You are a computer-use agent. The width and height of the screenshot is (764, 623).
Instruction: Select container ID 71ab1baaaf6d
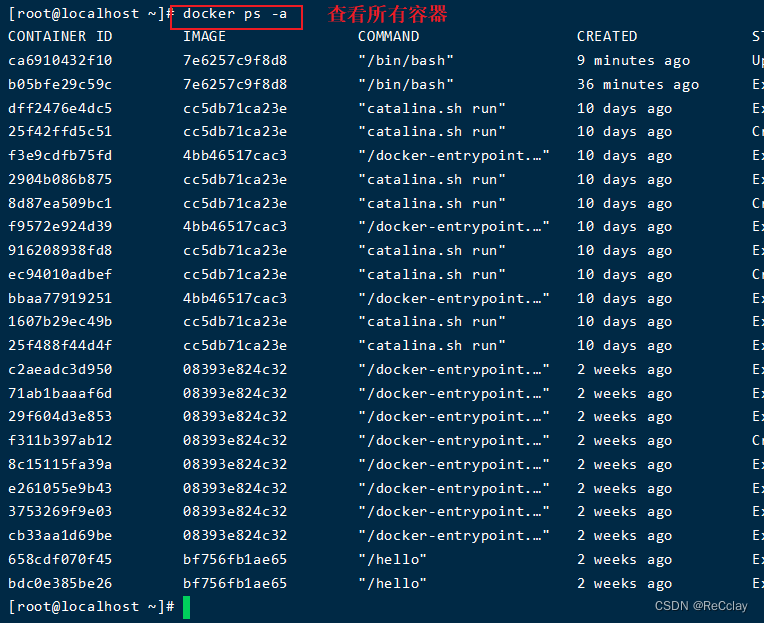coord(60,393)
